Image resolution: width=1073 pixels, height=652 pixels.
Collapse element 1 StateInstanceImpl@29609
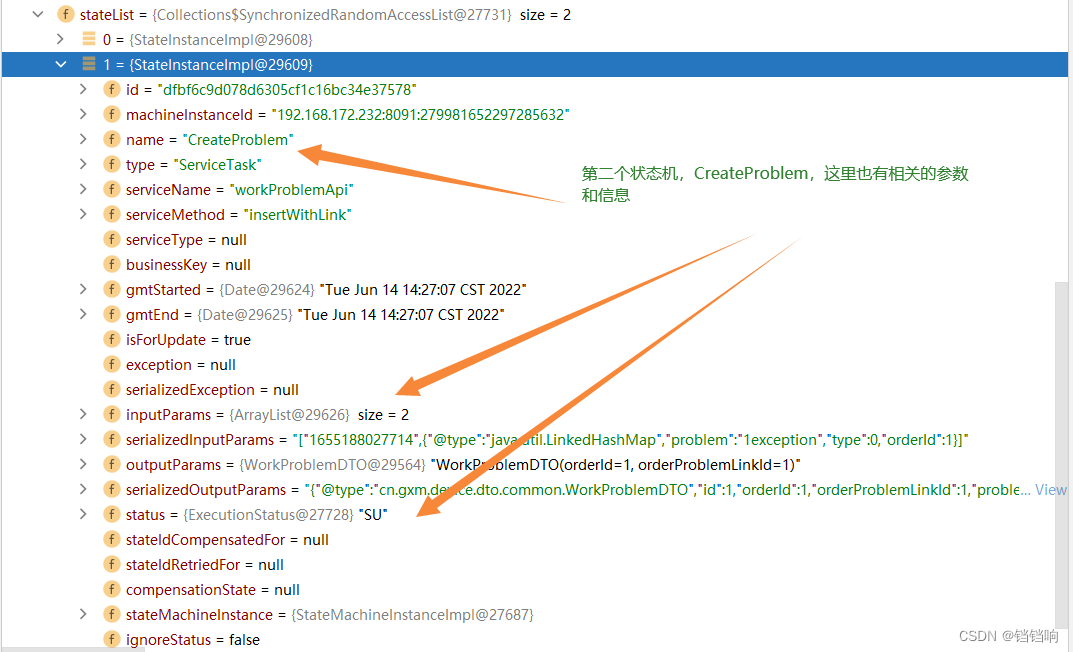[61, 64]
